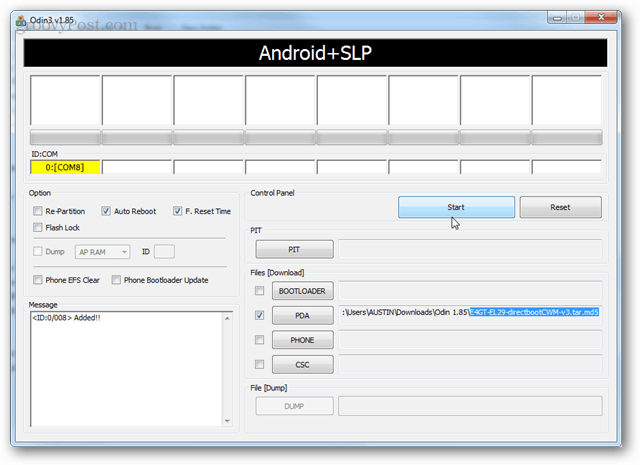The width and height of the screenshot is (640, 465).
Task: Enable Phone Bootloader Update checkbox
Action: tap(116, 280)
